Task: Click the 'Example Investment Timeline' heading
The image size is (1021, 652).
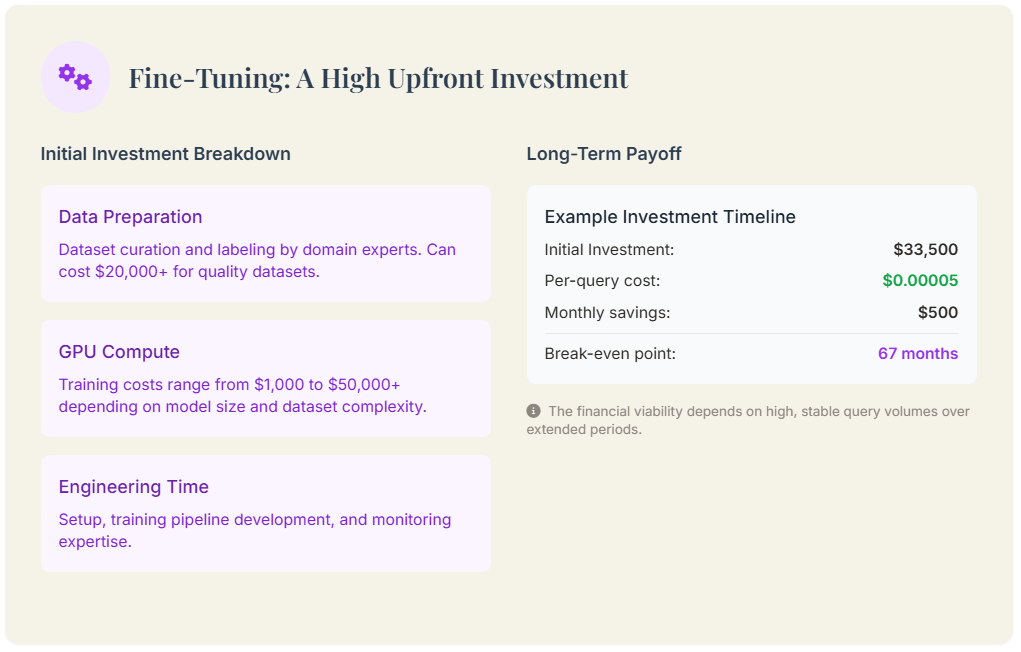Action: click(x=670, y=217)
